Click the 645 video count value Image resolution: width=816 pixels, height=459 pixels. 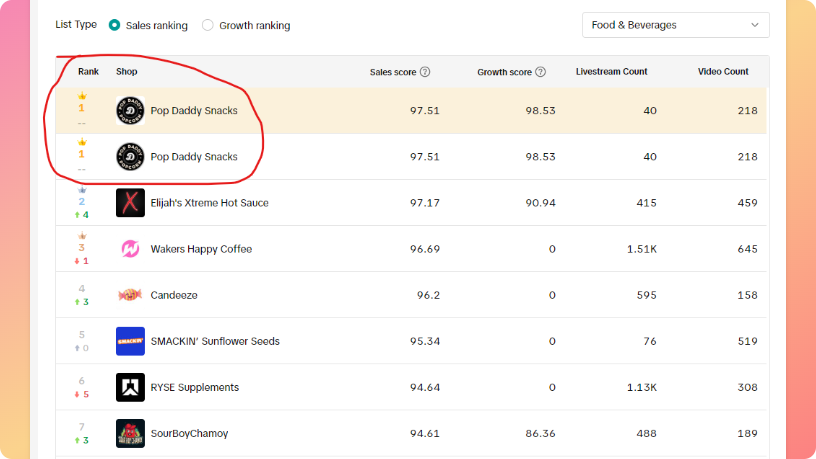point(747,249)
